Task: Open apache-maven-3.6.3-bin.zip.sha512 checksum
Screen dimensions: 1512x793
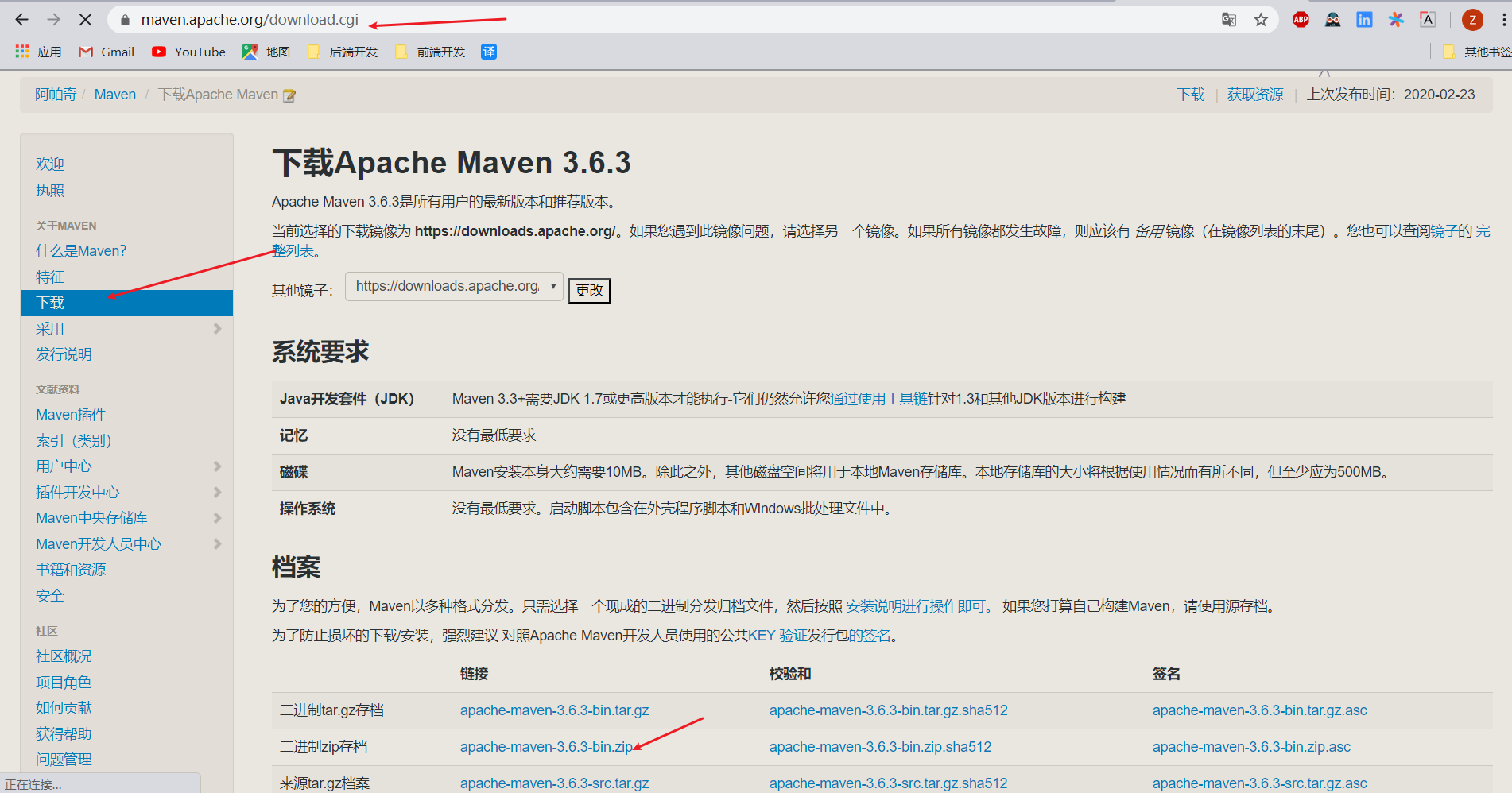Action: (x=881, y=747)
